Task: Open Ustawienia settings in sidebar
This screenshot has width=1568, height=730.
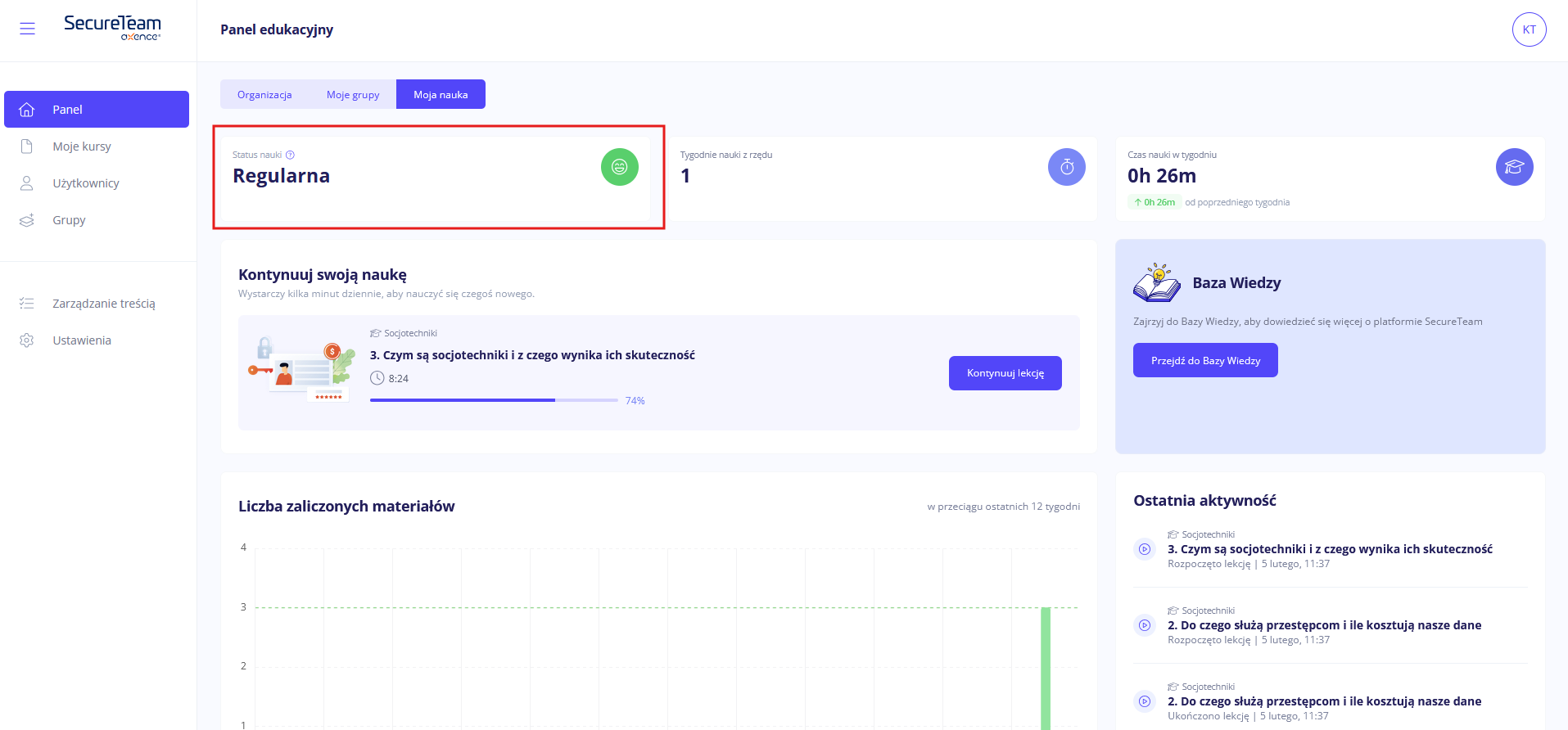Action: [x=82, y=340]
